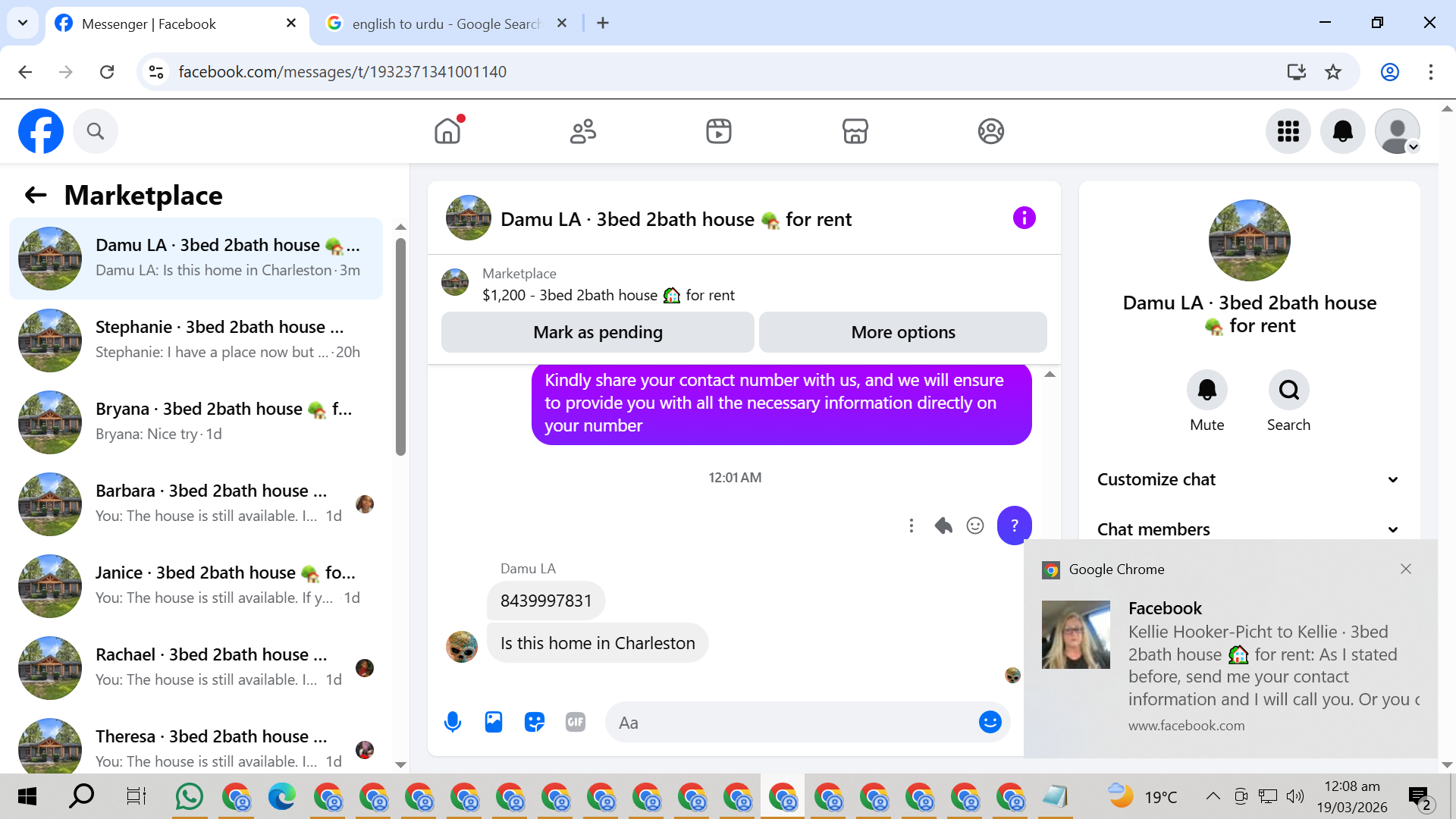
Task: Open the account profile dropdown menu
Action: point(1398,131)
